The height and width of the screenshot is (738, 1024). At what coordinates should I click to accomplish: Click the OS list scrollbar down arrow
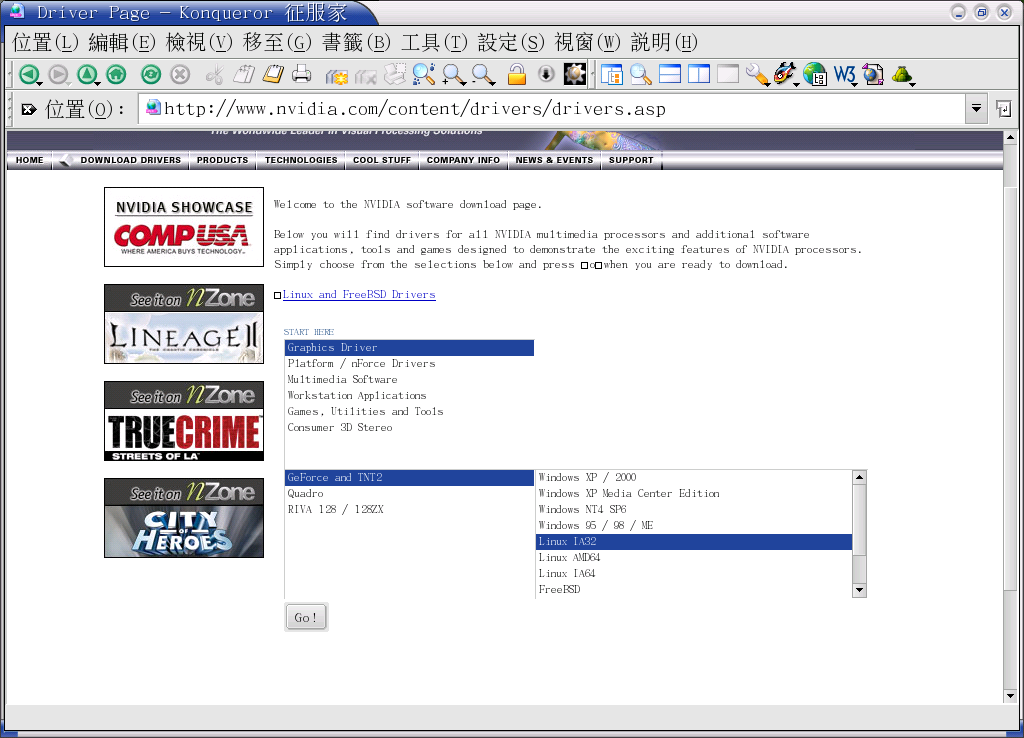859,590
